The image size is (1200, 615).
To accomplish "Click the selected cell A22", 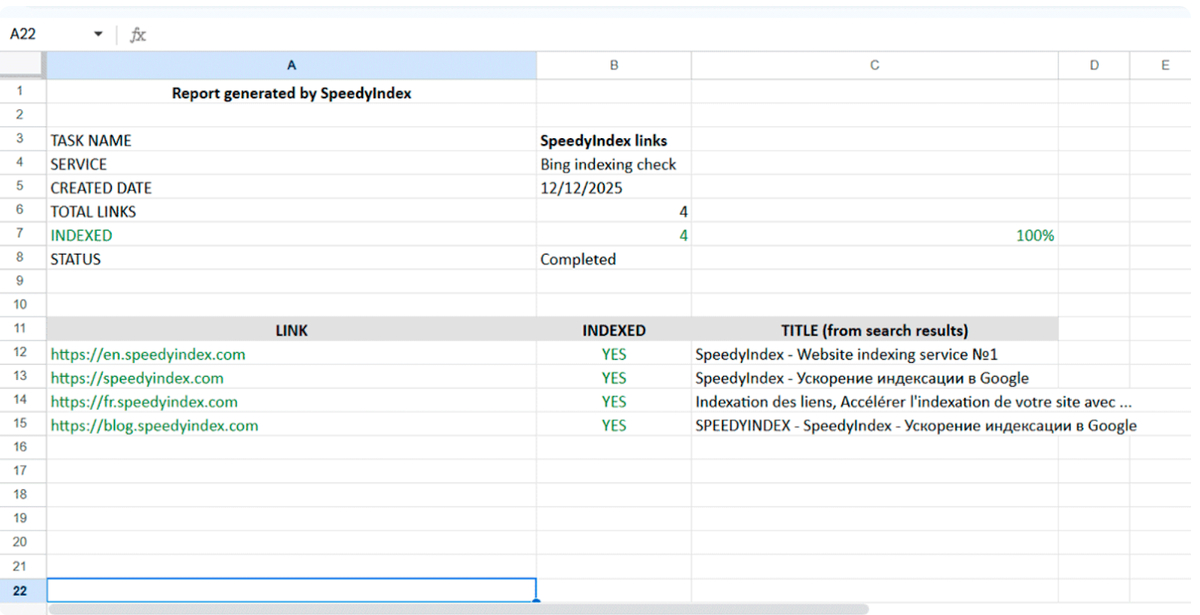I will 291,590.
